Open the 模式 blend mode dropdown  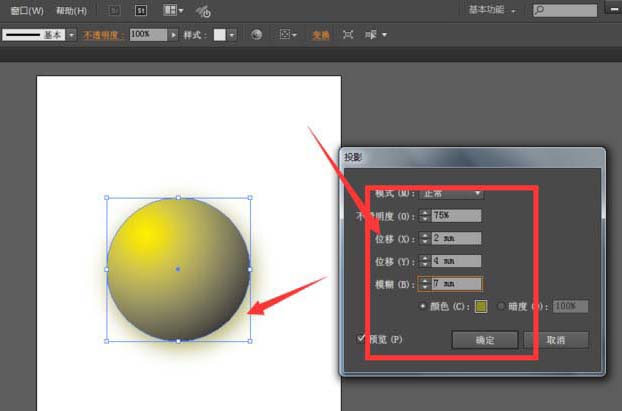(x=451, y=194)
